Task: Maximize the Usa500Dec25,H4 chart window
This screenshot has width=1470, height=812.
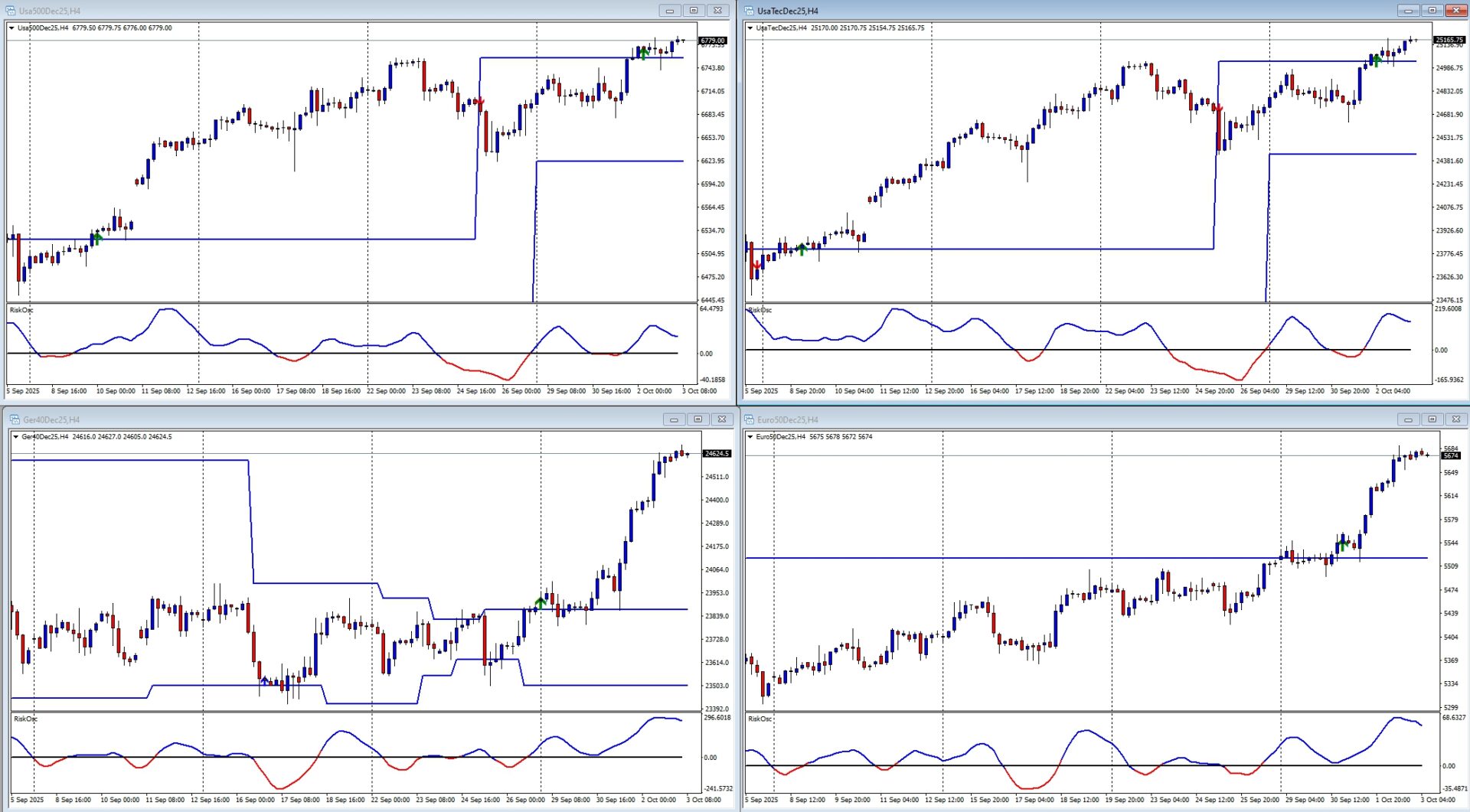Action: click(693, 11)
